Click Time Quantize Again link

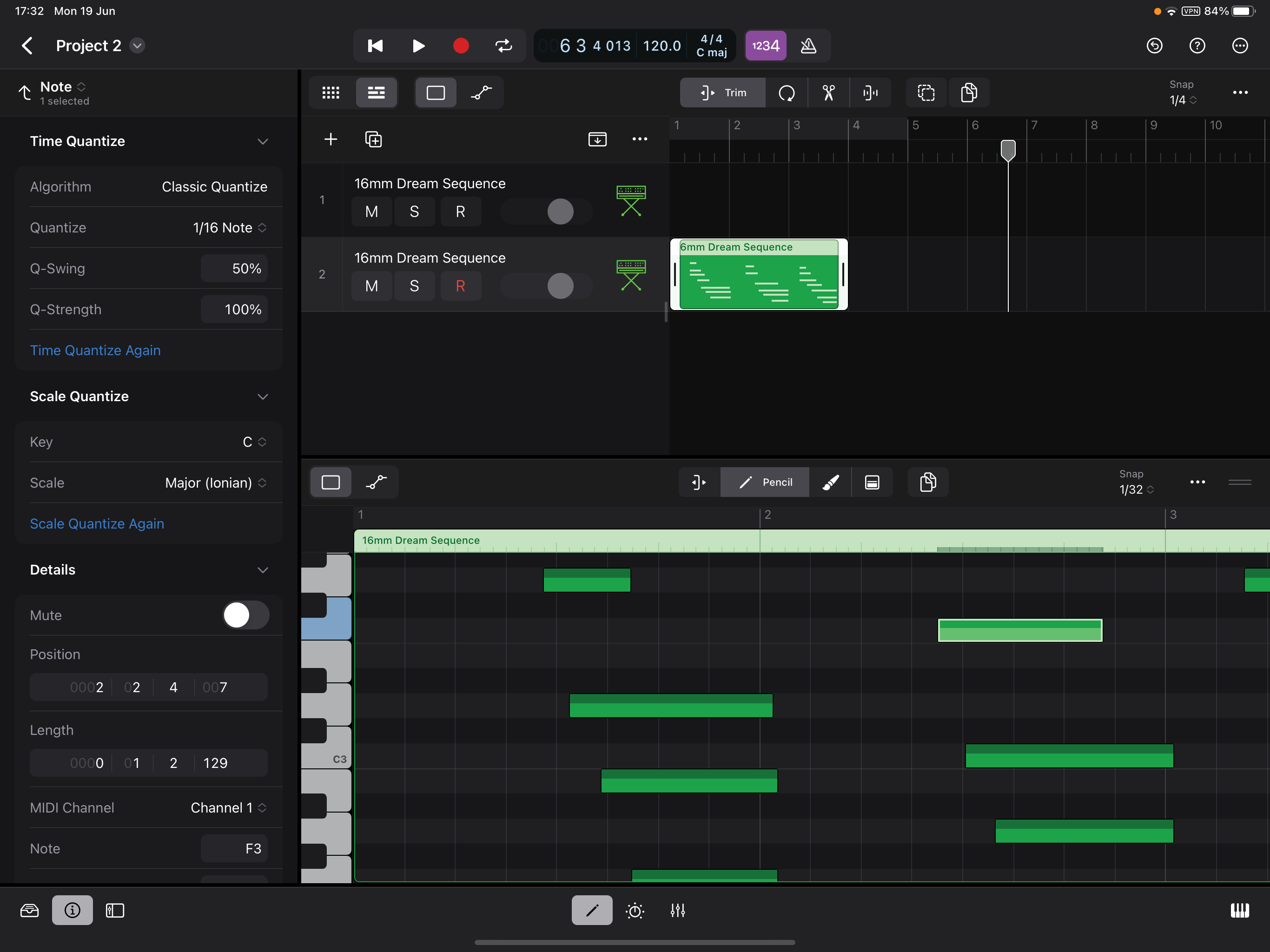[95, 350]
